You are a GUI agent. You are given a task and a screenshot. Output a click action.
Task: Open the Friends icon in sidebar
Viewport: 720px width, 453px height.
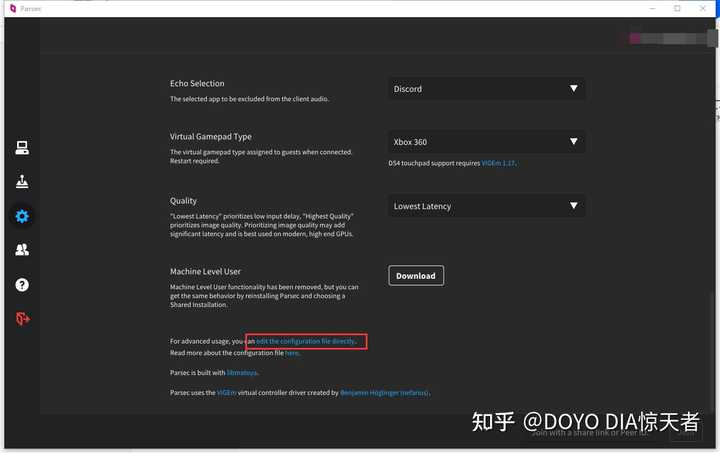click(x=22, y=250)
